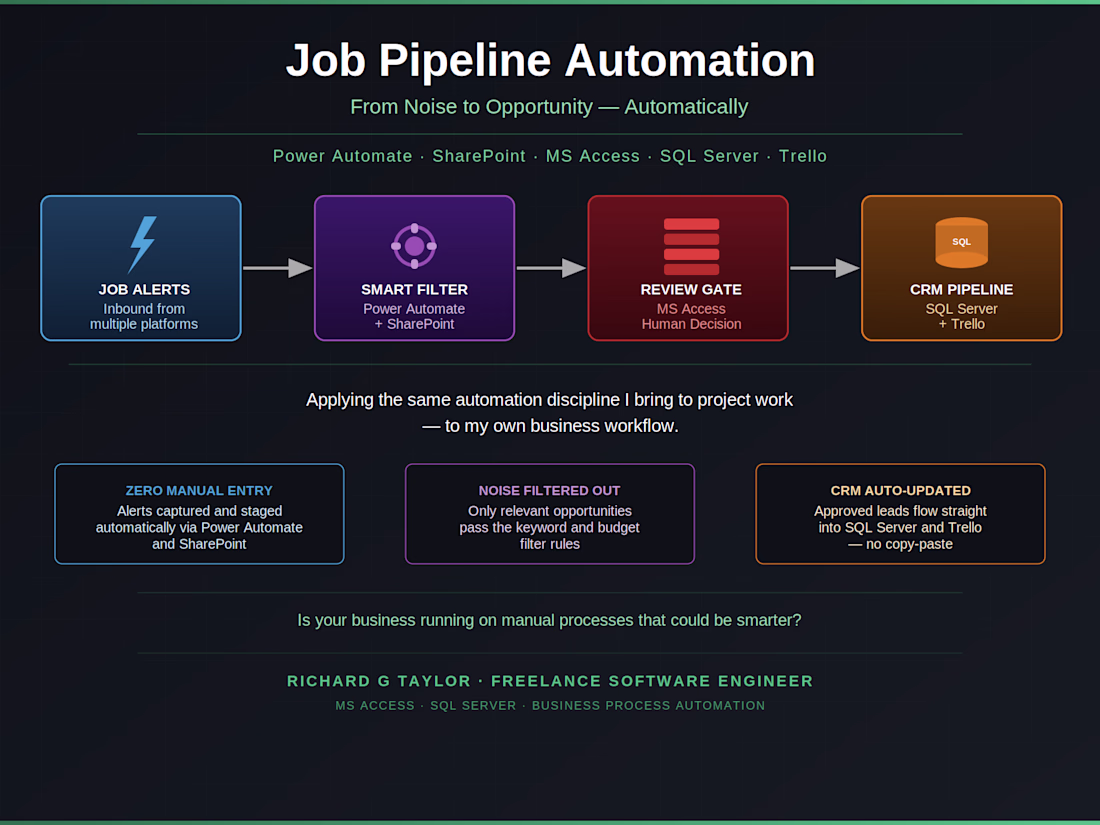Viewport: 1100px width, 825px height.
Task: Click the 'Power Automate · SharePoint · MS Access' technology line
Action: (550, 156)
